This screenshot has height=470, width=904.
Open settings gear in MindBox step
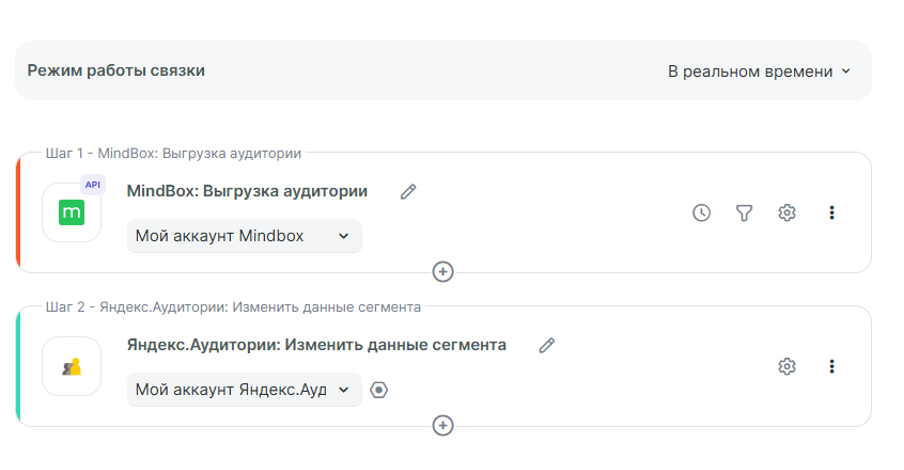tap(787, 213)
